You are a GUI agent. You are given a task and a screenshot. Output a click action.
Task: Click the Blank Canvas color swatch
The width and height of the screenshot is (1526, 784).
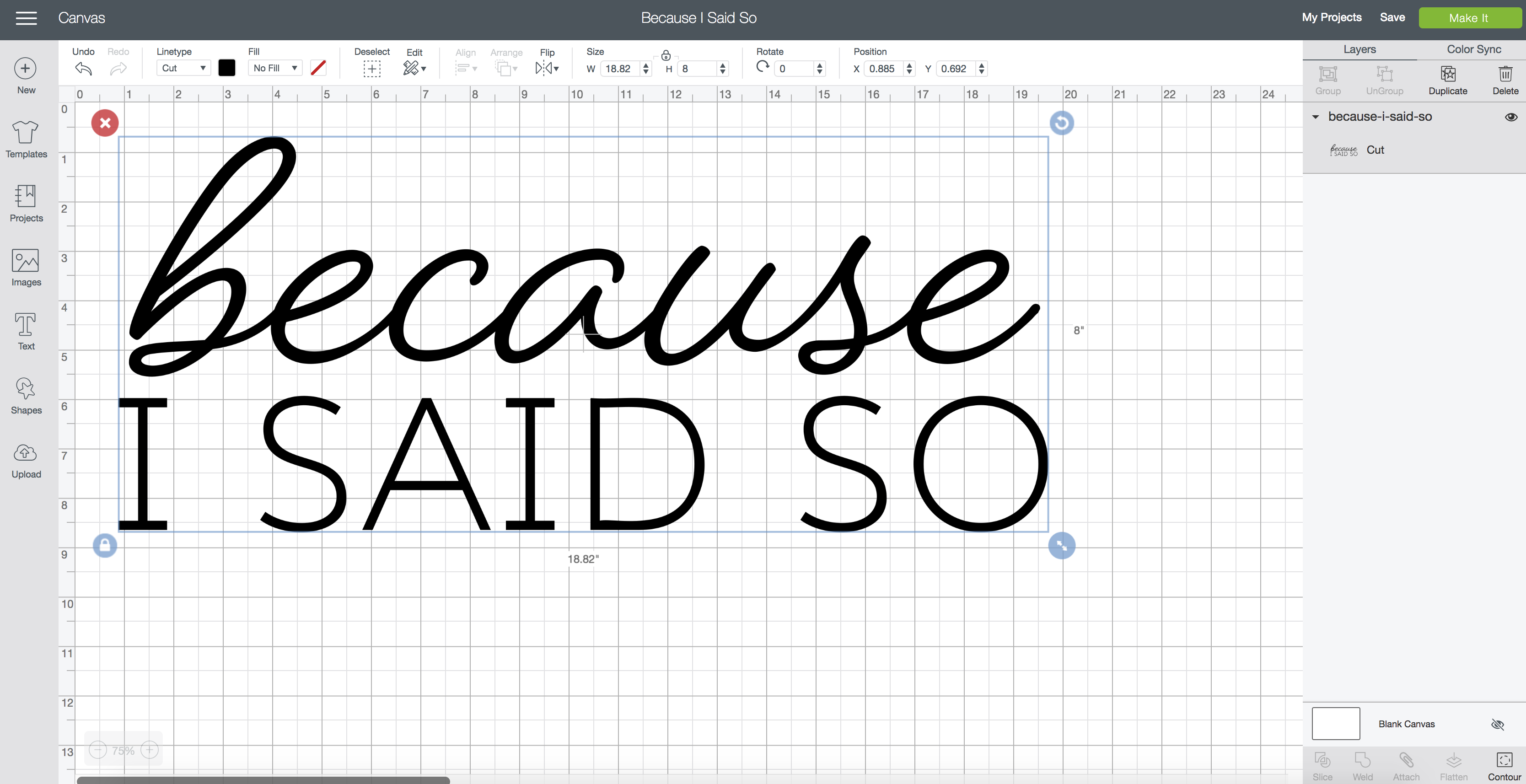point(1336,724)
